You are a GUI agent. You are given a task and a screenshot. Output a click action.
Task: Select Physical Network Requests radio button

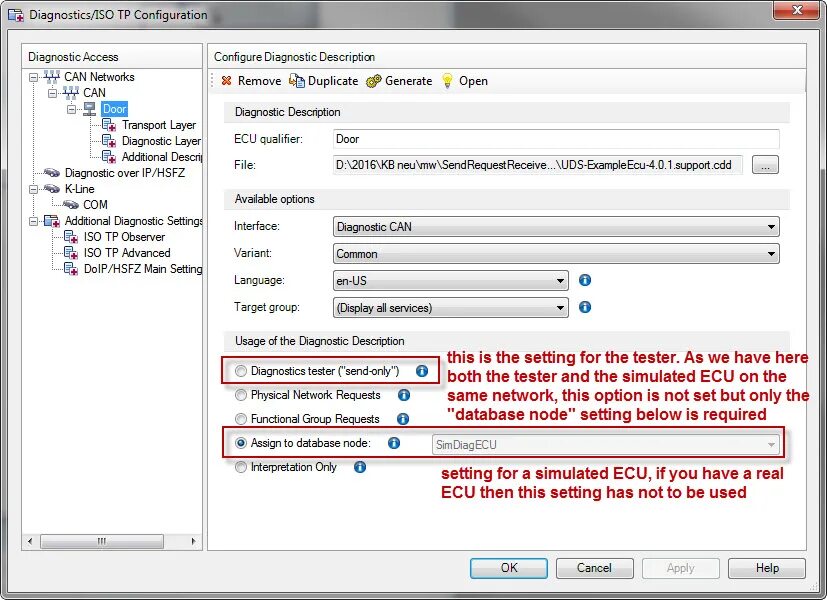point(241,395)
